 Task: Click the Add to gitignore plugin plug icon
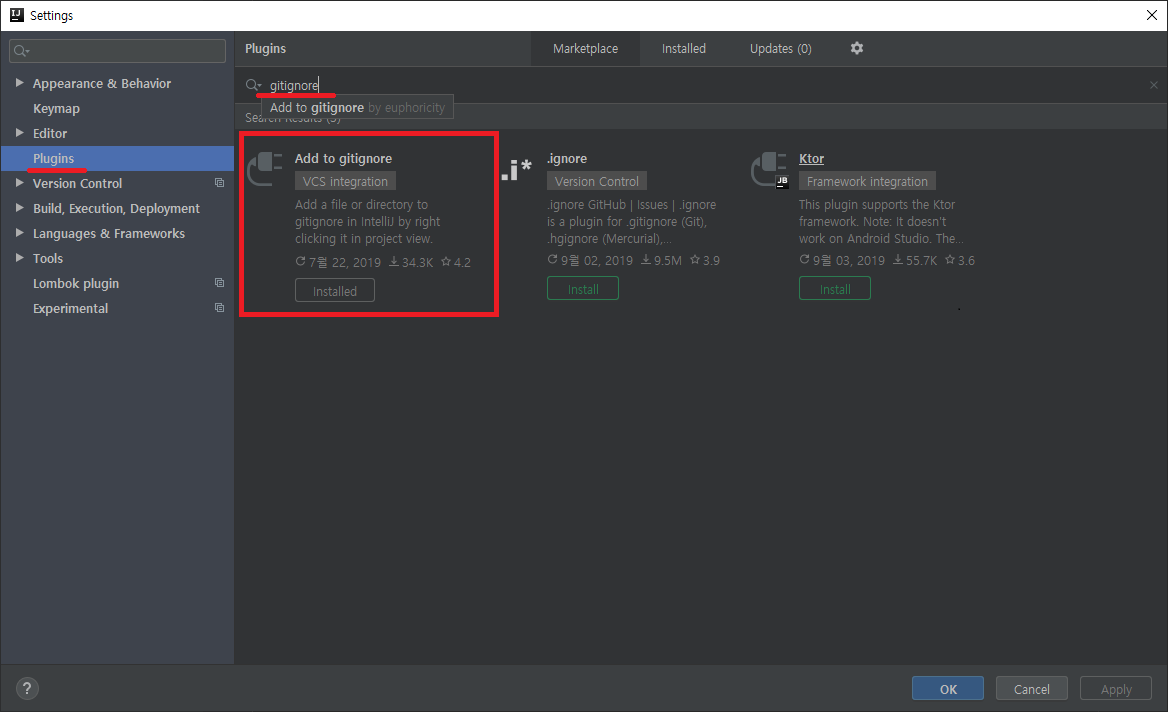tap(264, 169)
